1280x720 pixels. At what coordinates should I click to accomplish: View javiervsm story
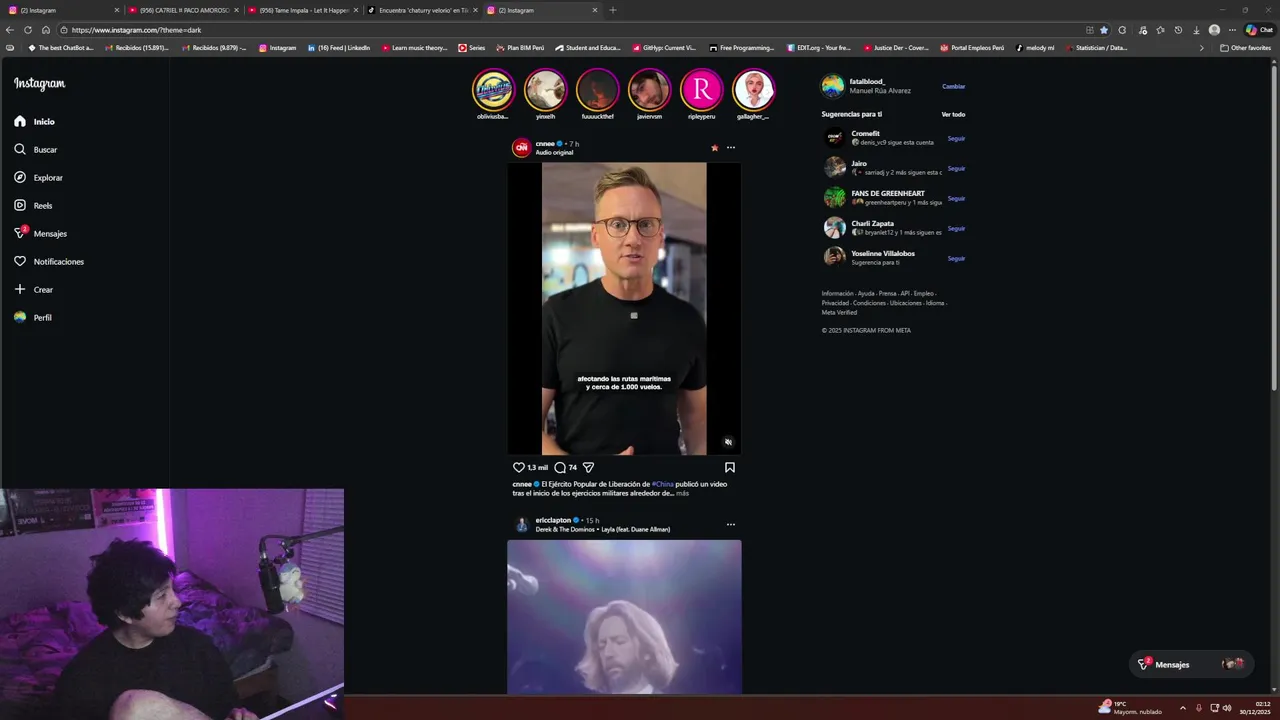[x=649, y=90]
